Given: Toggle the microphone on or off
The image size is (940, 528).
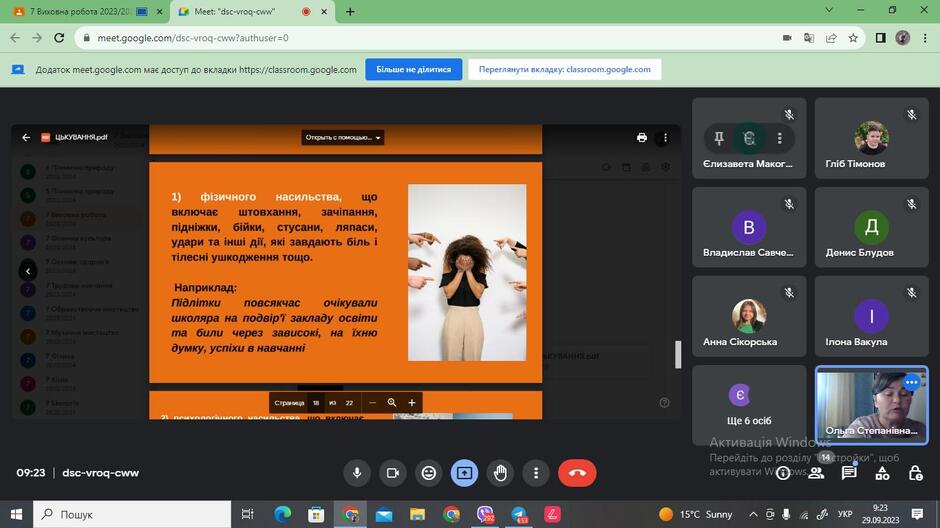Looking at the screenshot, I should click(x=357, y=473).
